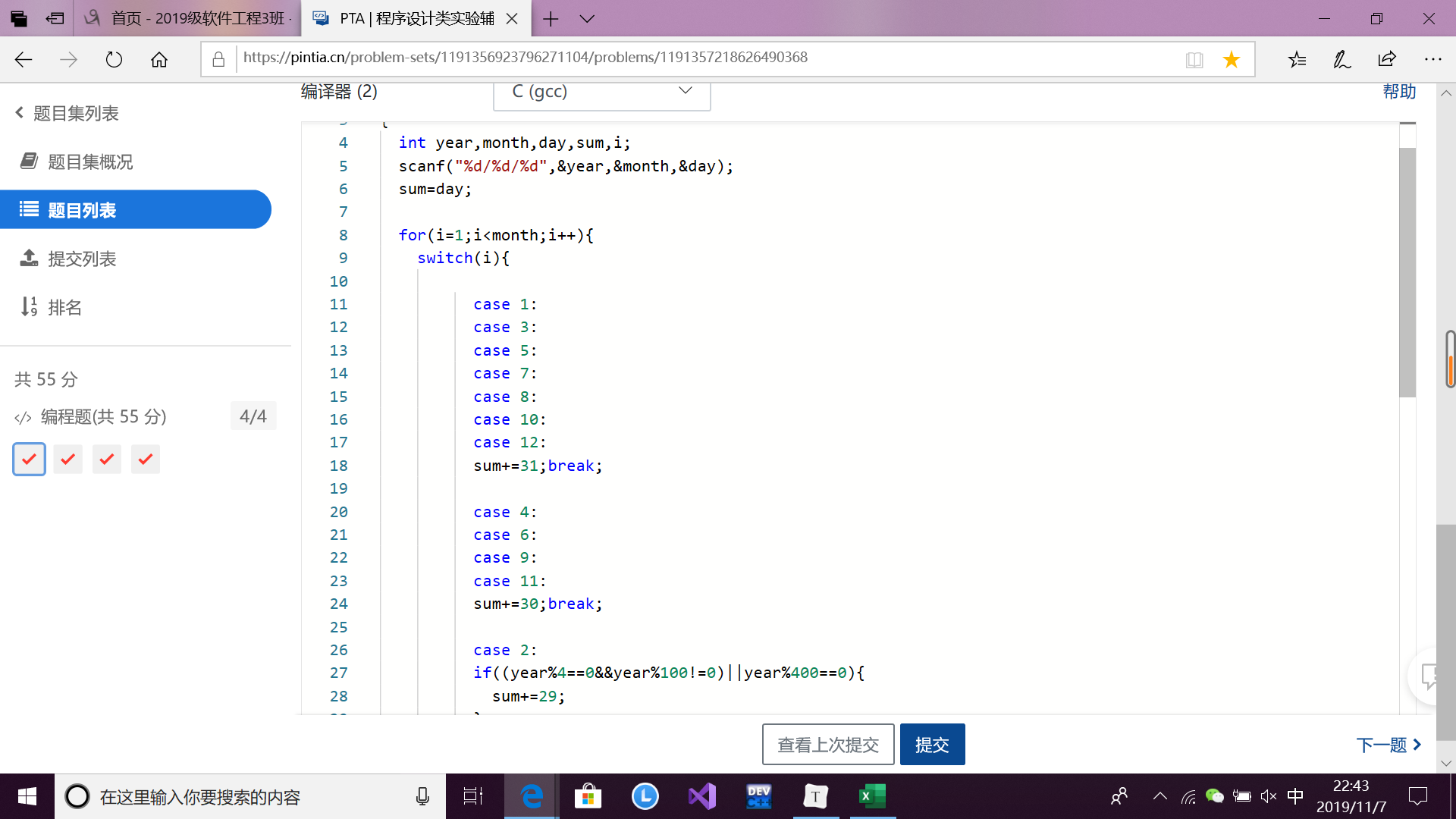This screenshot has height=819, width=1456.
Task: Select the second checkmarked problem box
Action: coord(68,459)
